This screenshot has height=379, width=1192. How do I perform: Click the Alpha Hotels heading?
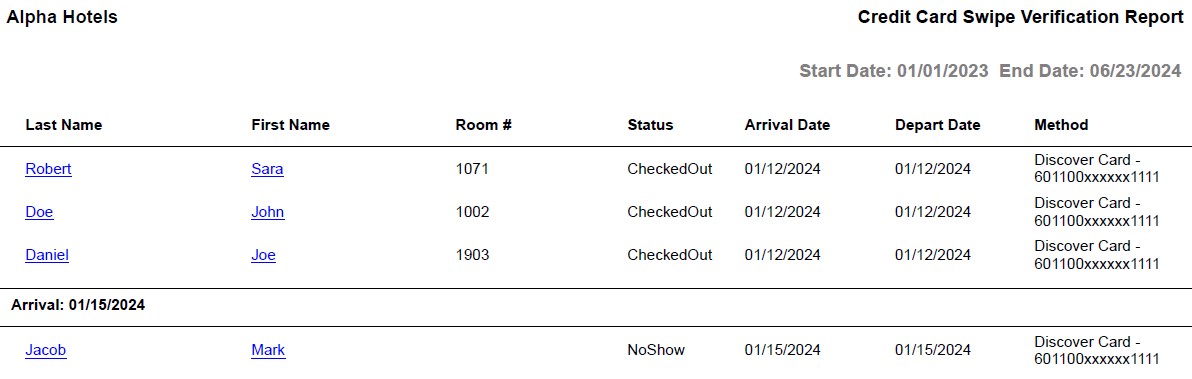point(62,17)
